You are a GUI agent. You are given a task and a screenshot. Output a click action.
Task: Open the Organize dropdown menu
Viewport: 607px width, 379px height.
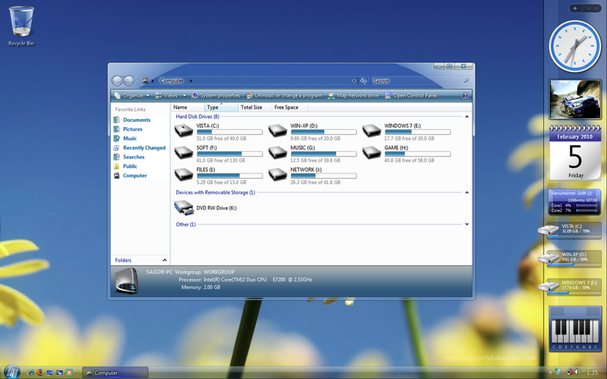coord(132,96)
